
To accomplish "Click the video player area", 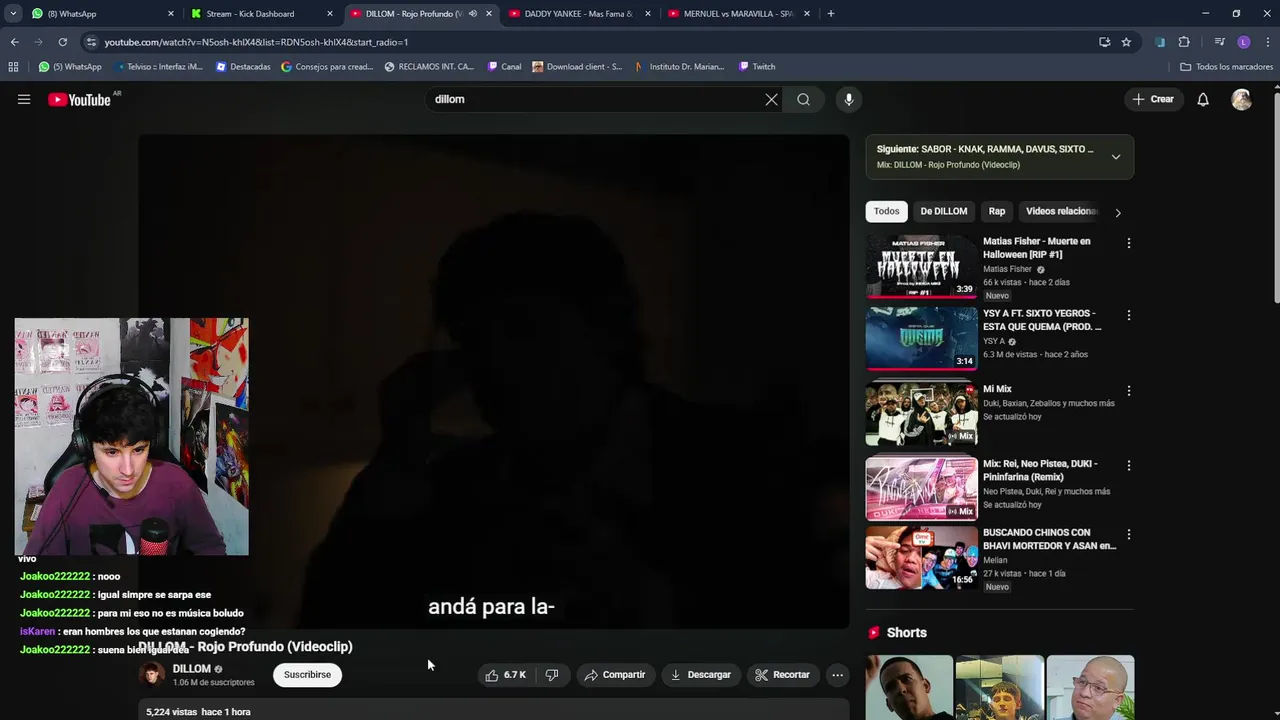I will pos(493,381).
